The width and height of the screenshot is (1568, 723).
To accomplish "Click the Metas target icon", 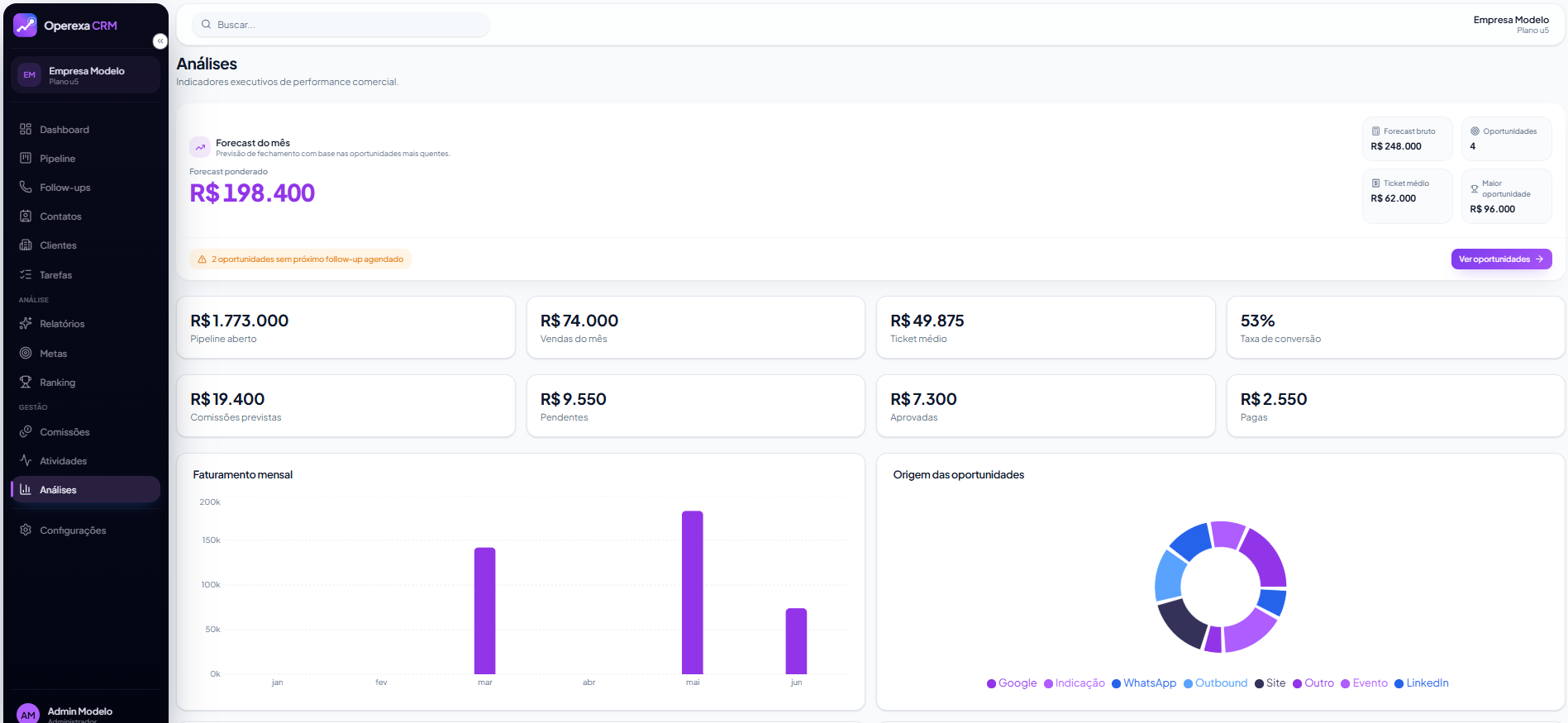I will pyautogui.click(x=26, y=353).
